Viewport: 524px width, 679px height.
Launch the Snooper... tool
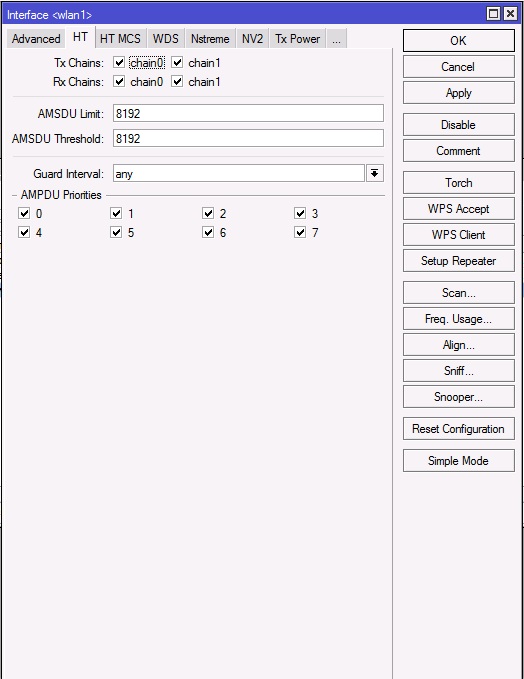[459, 397]
